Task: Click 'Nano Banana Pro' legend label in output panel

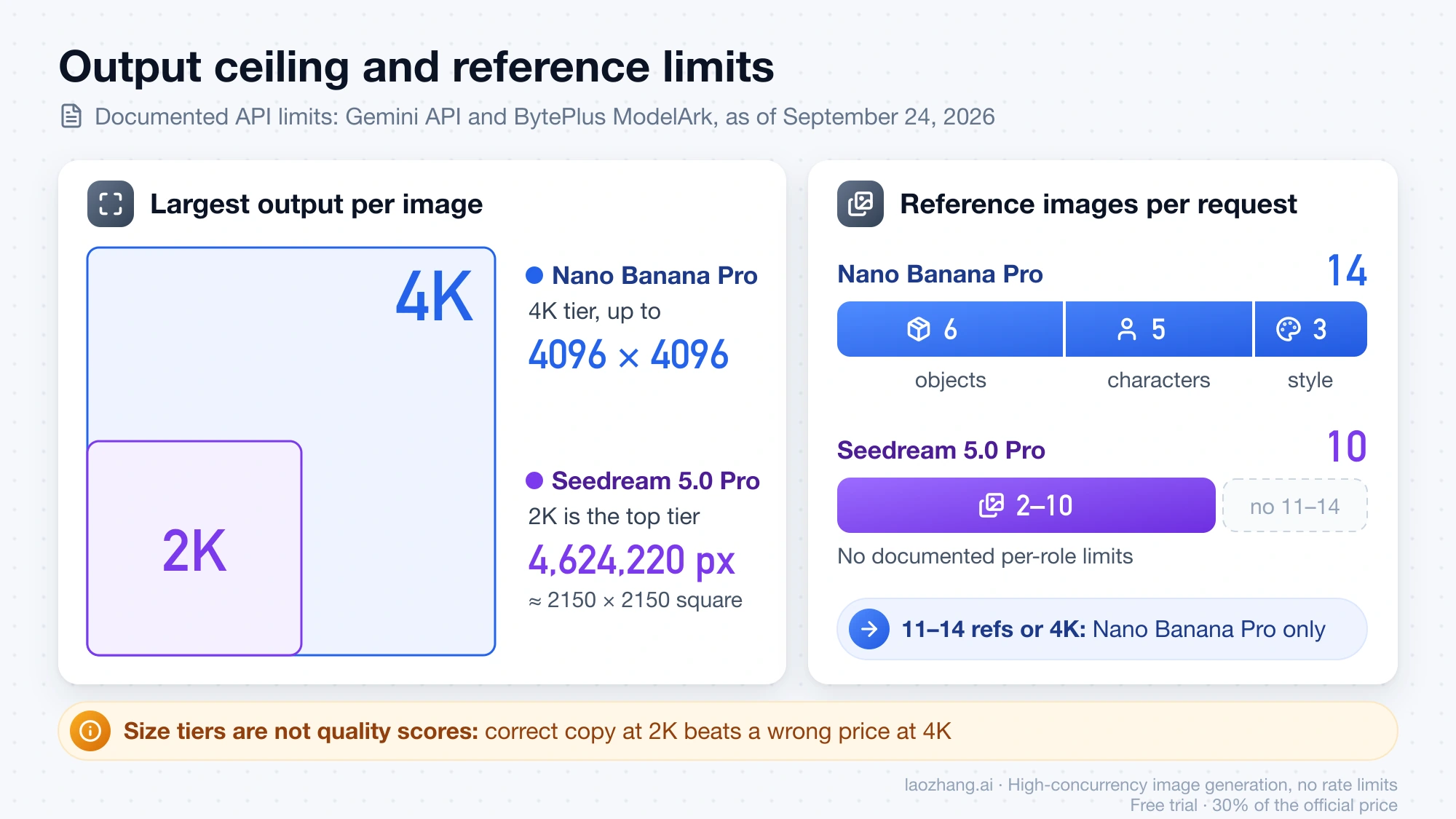Action: [x=654, y=275]
